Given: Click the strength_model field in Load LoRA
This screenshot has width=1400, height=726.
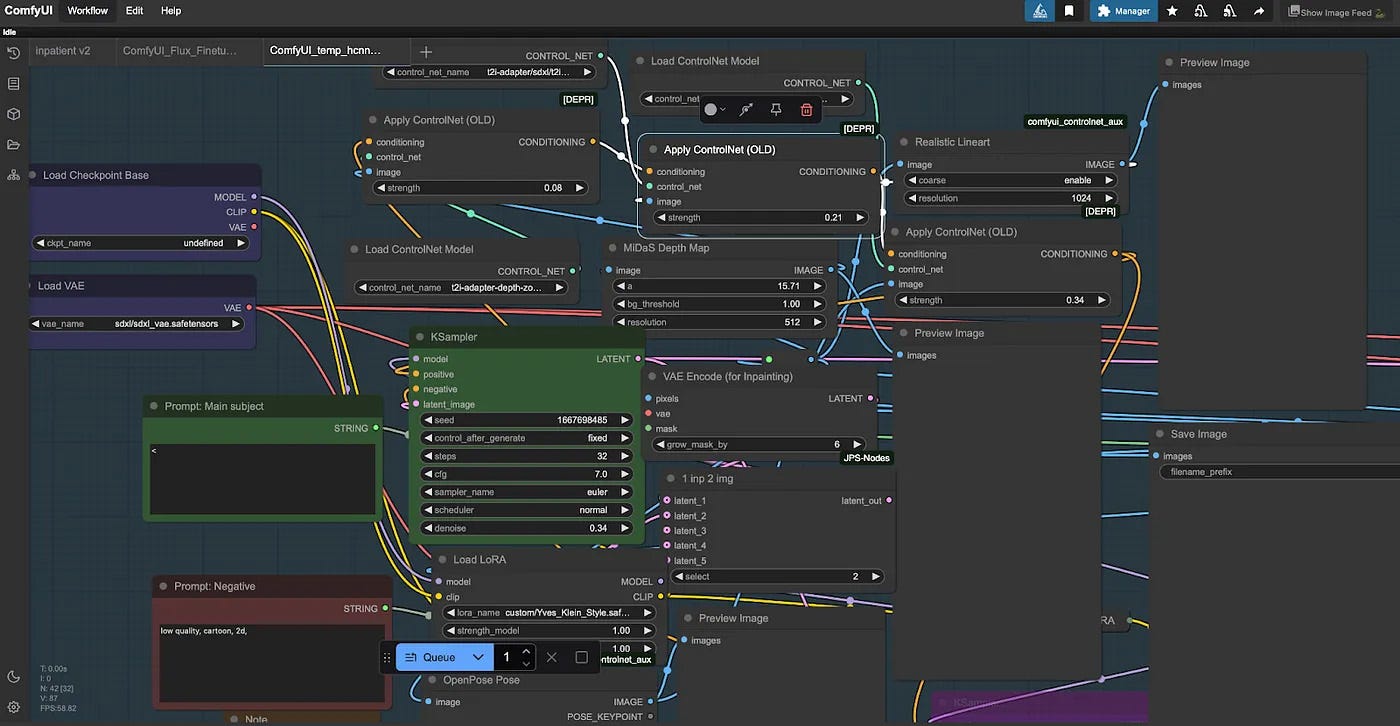Looking at the screenshot, I should click(549, 631).
